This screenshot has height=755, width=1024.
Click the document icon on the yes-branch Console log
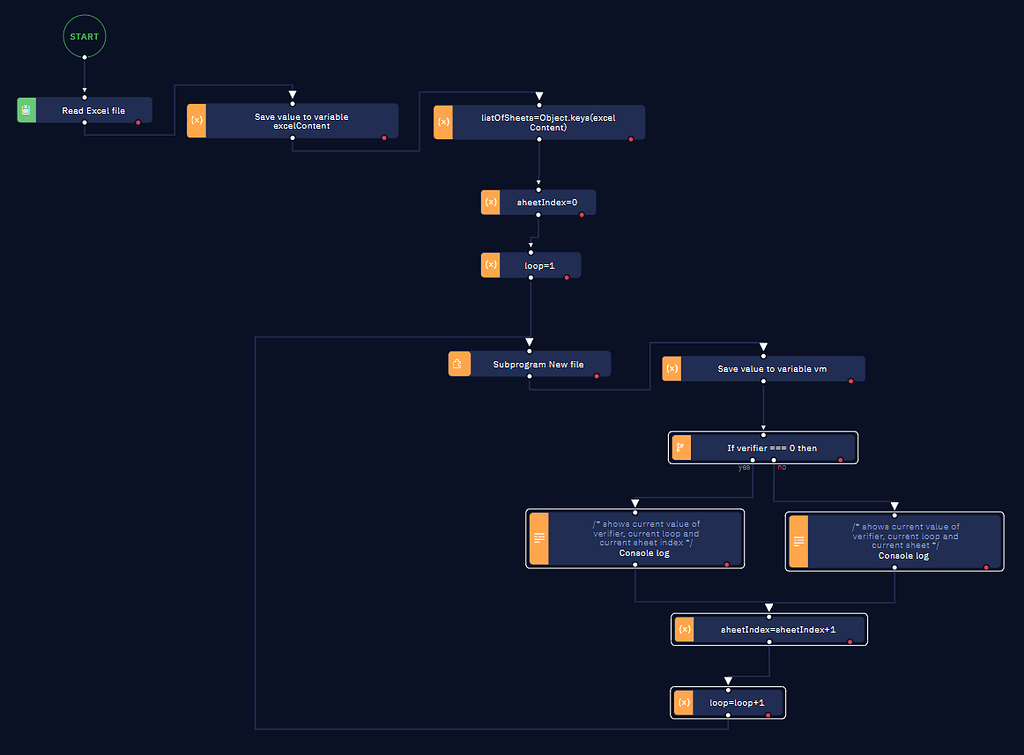[539, 538]
